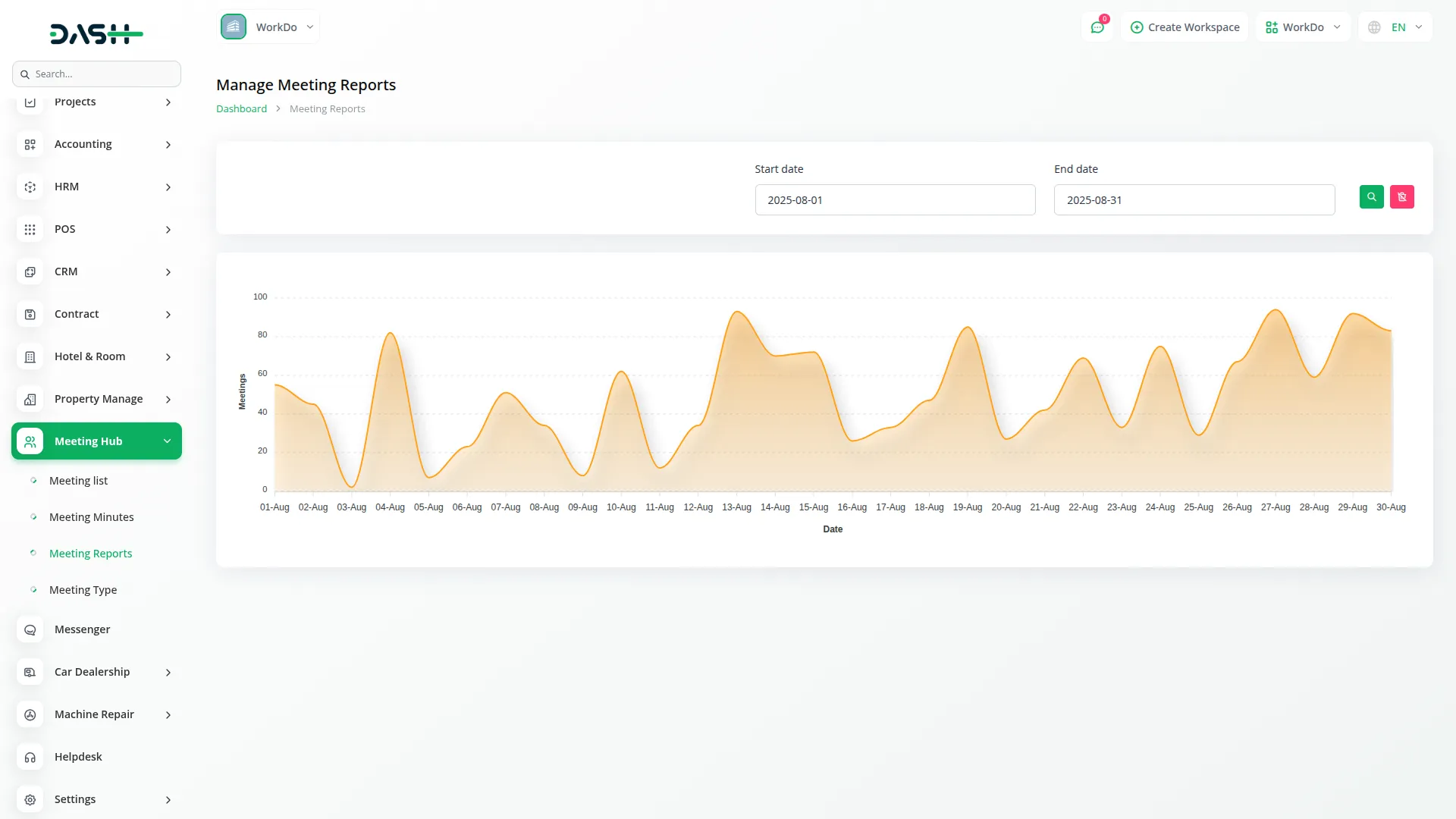Expand the Property Manage chevron
This screenshot has height=819, width=1456.
point(168,399)
